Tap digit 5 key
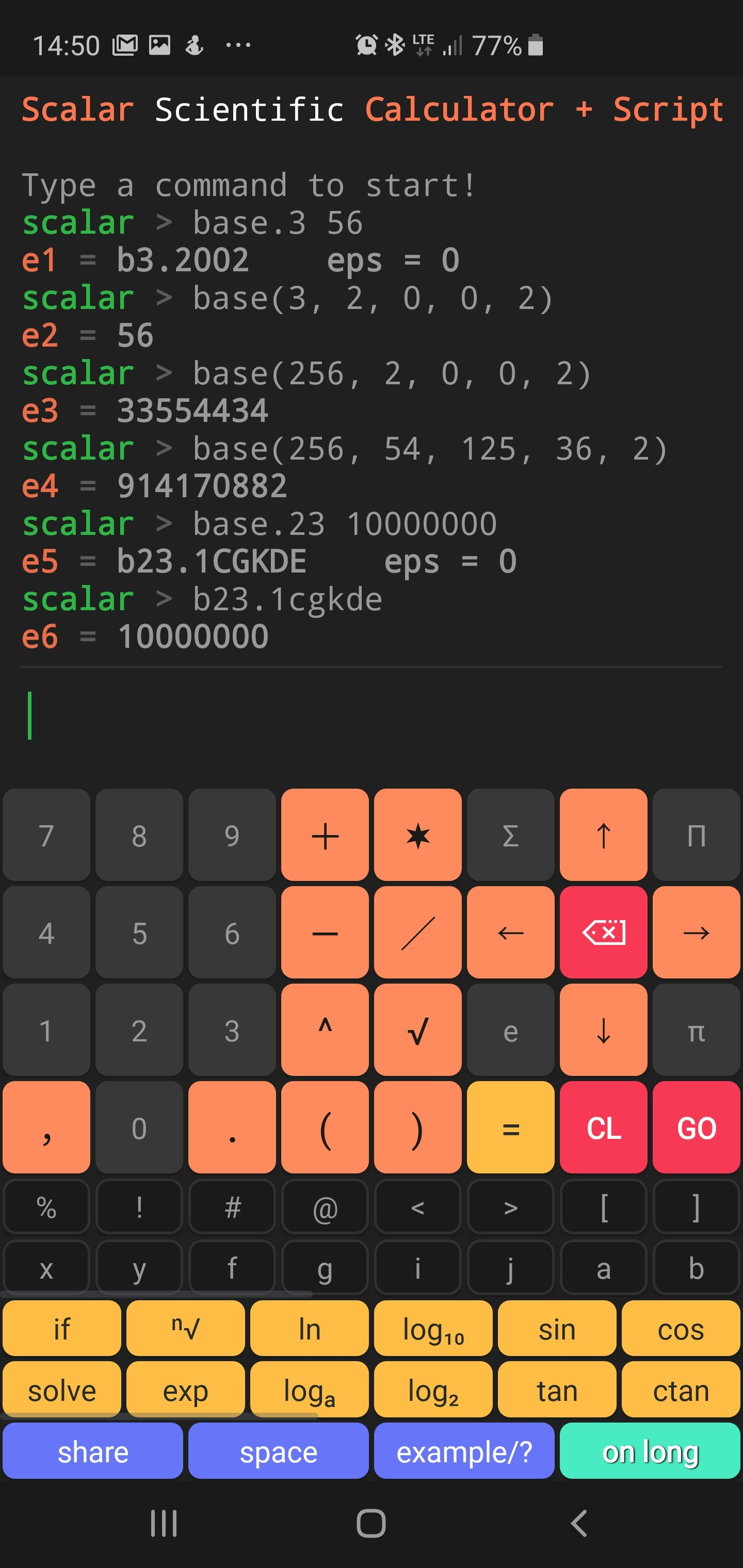Image resolution: width=743 pixels, height=1568 pixels. (139, 932)
